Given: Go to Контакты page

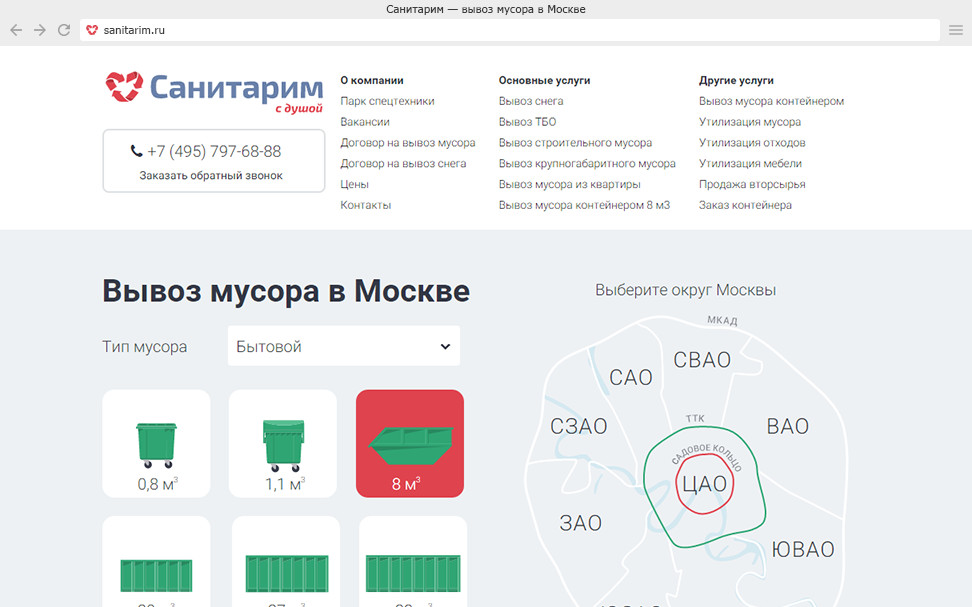Looking at the screenshot, I should (x=365, y=205).
